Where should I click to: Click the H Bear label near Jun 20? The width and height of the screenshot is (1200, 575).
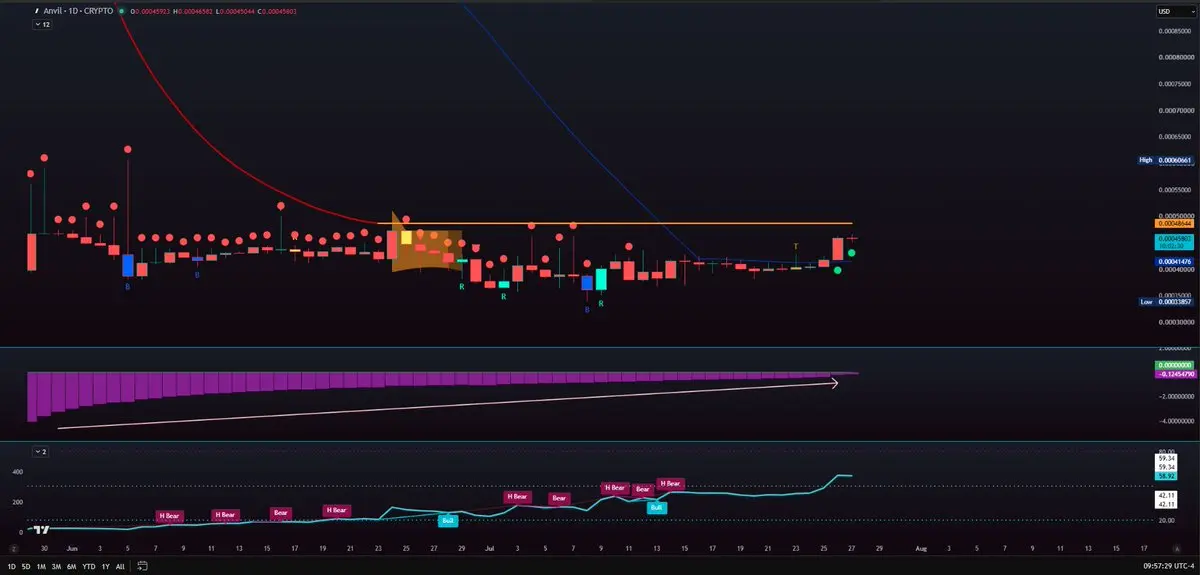point(337,510)
